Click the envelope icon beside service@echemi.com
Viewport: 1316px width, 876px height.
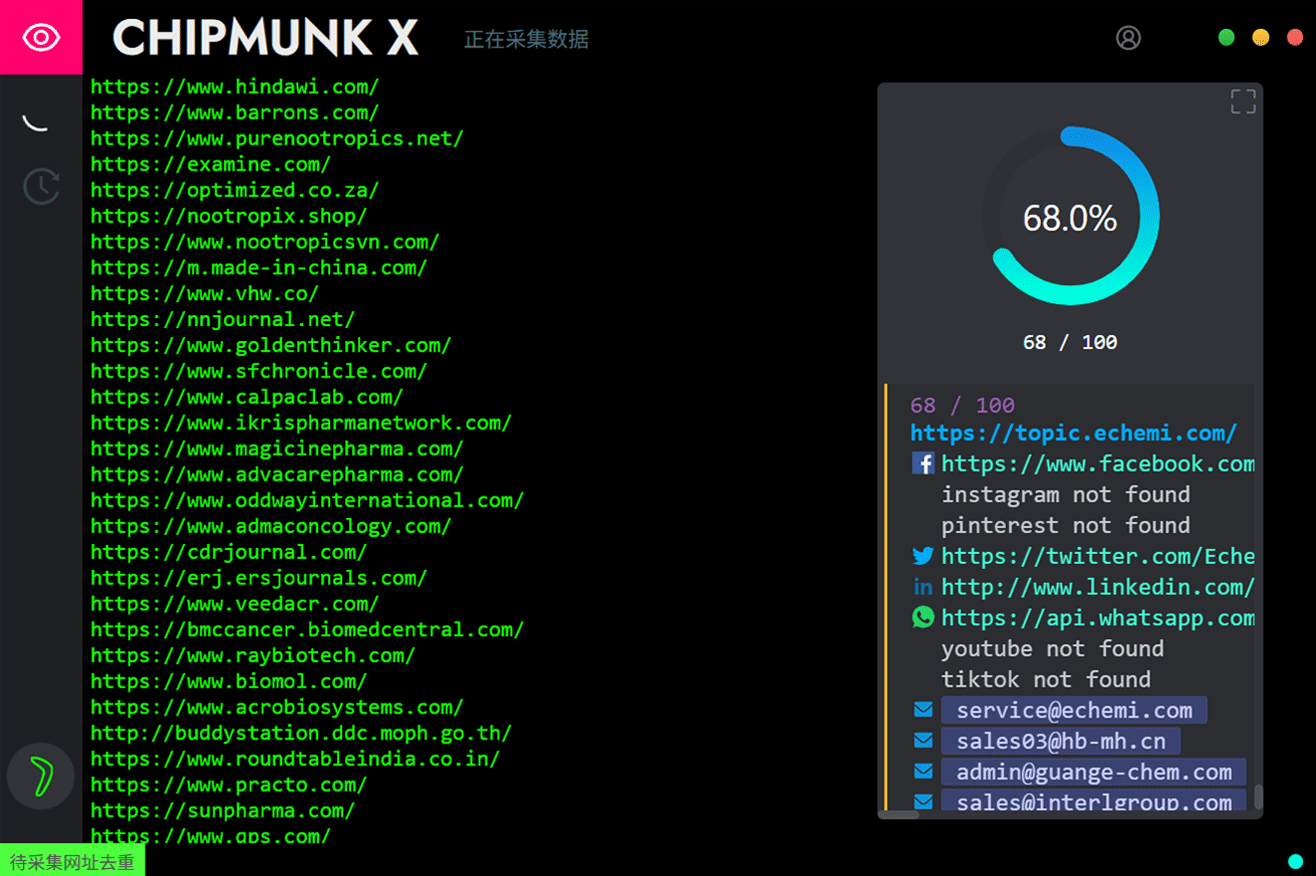tap(923, 711)
